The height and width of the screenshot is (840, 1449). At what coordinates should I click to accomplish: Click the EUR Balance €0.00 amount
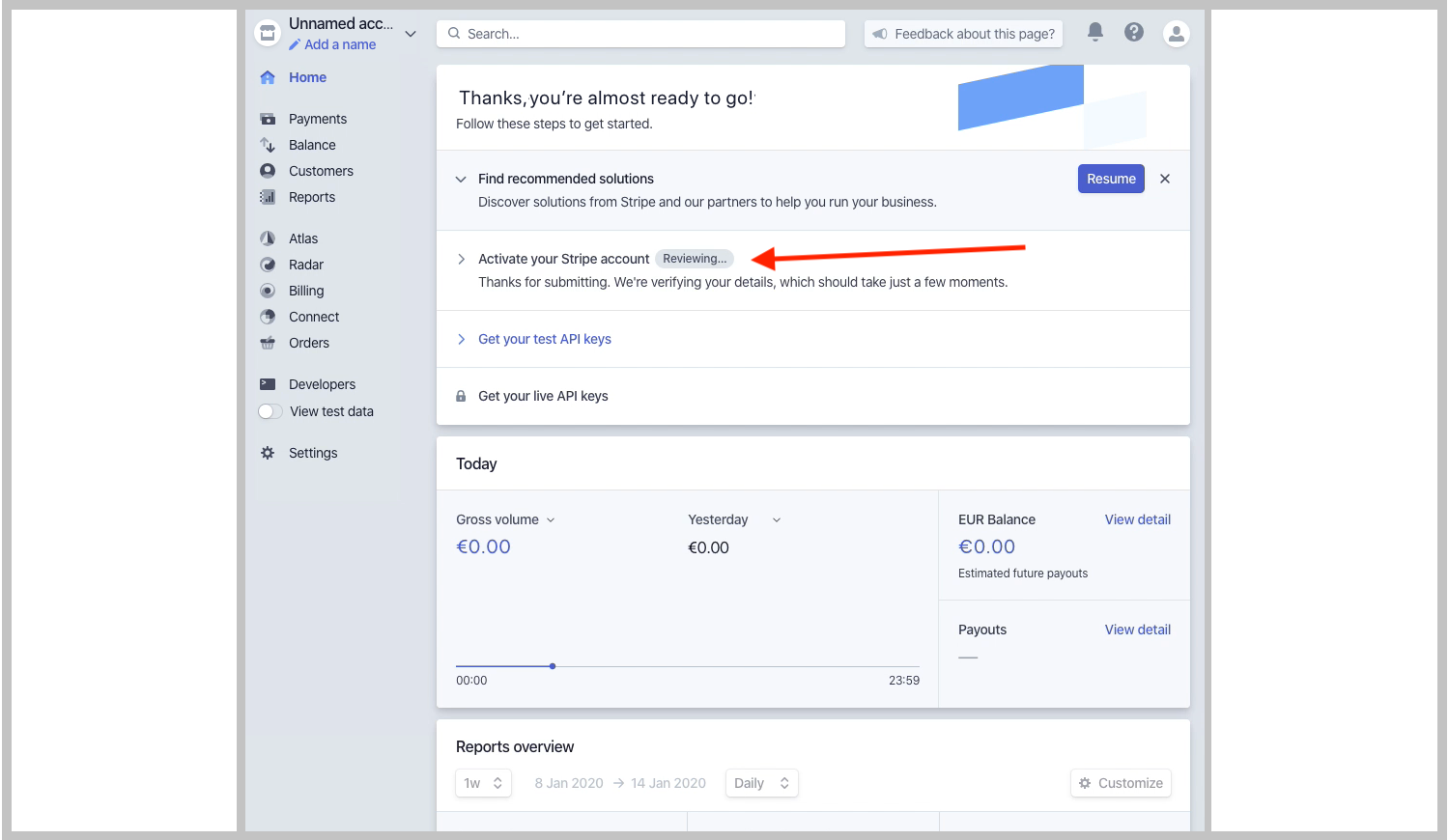pos(986,546)
